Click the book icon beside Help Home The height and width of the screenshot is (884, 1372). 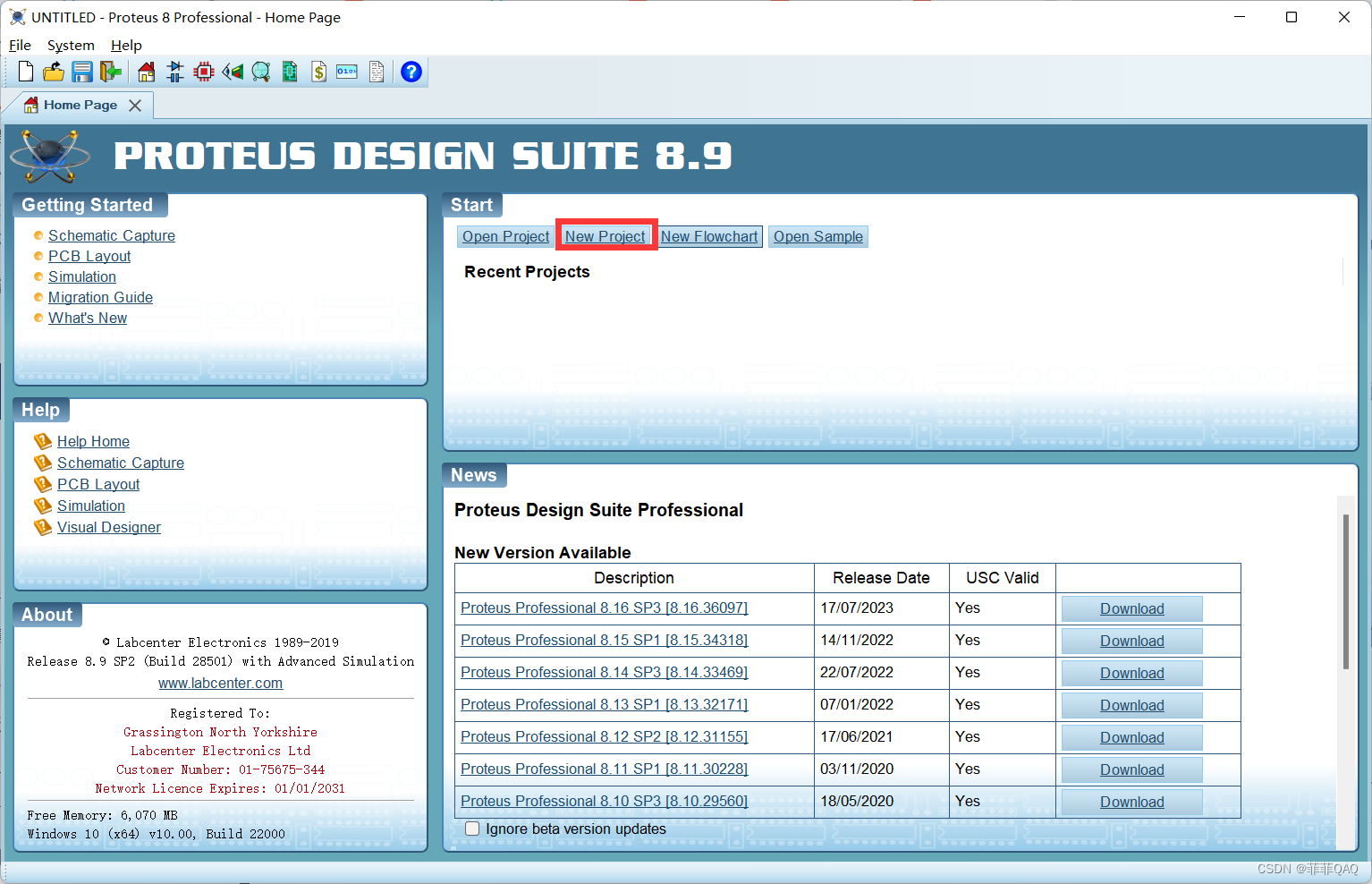[x=43, y=441]
